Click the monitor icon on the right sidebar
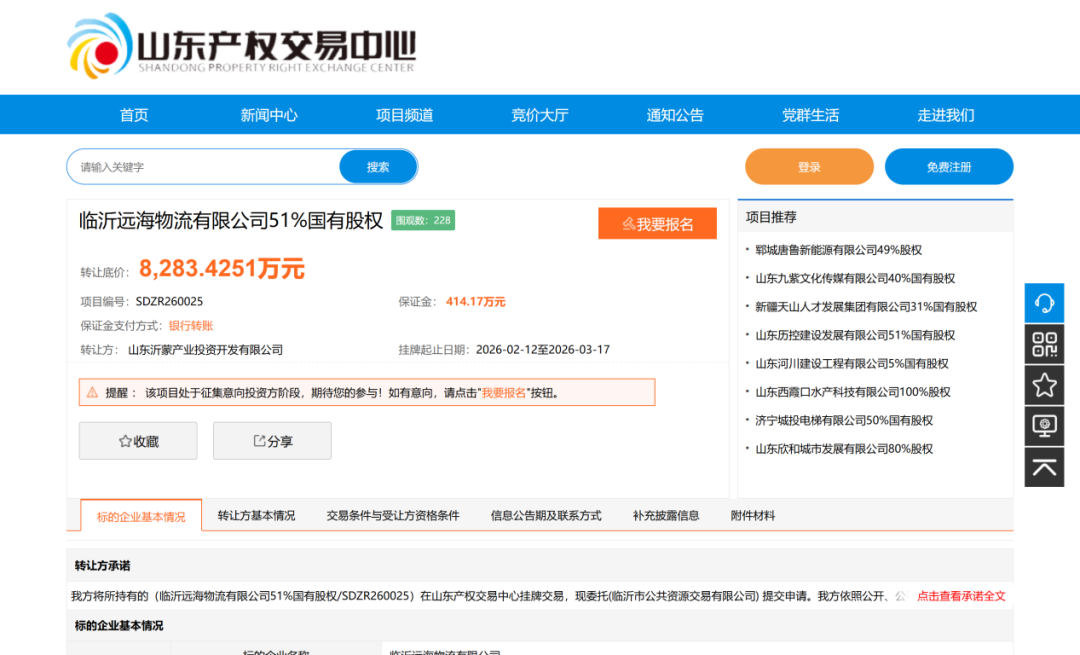 coord(1044,425)
